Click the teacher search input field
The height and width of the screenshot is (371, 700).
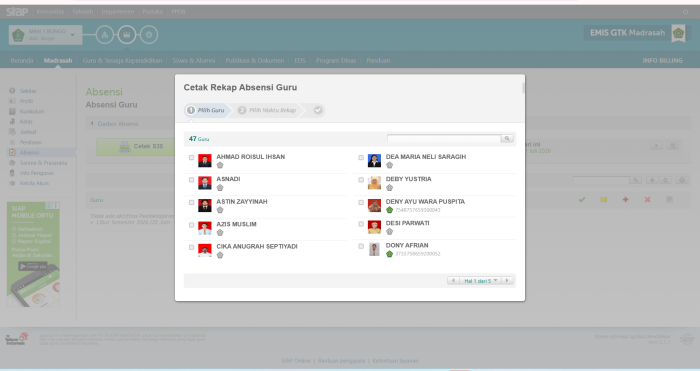click(x=444, y=138)
